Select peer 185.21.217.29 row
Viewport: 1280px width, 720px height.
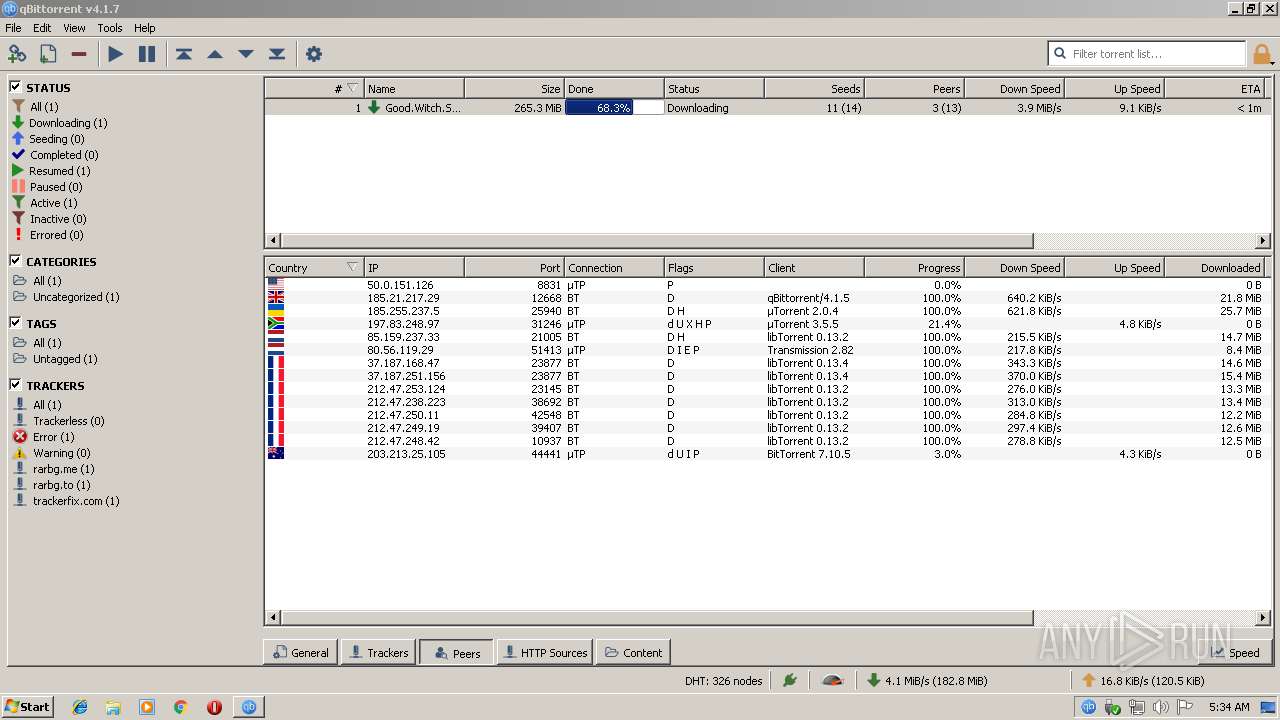[x=764, y=298]
